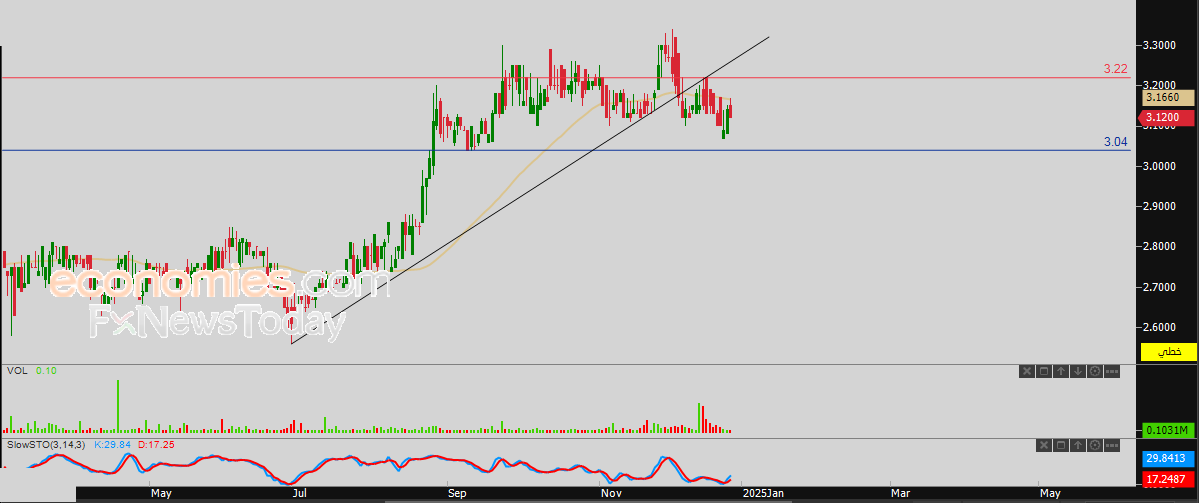Click the Nov label on time axis

[x=611, y=494]
